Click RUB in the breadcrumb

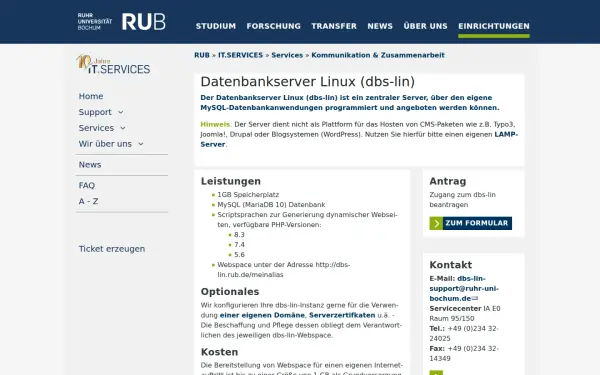click(202, 55)
